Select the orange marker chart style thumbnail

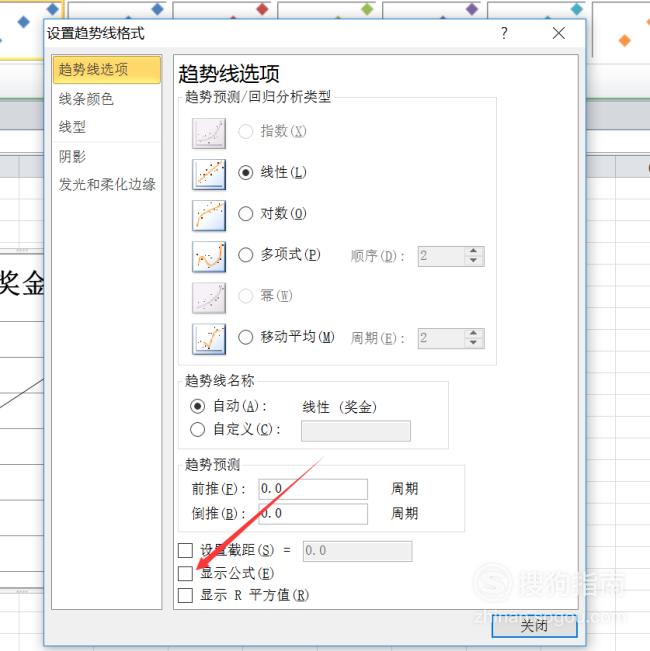pyautogui.click(x=621, y=29)
